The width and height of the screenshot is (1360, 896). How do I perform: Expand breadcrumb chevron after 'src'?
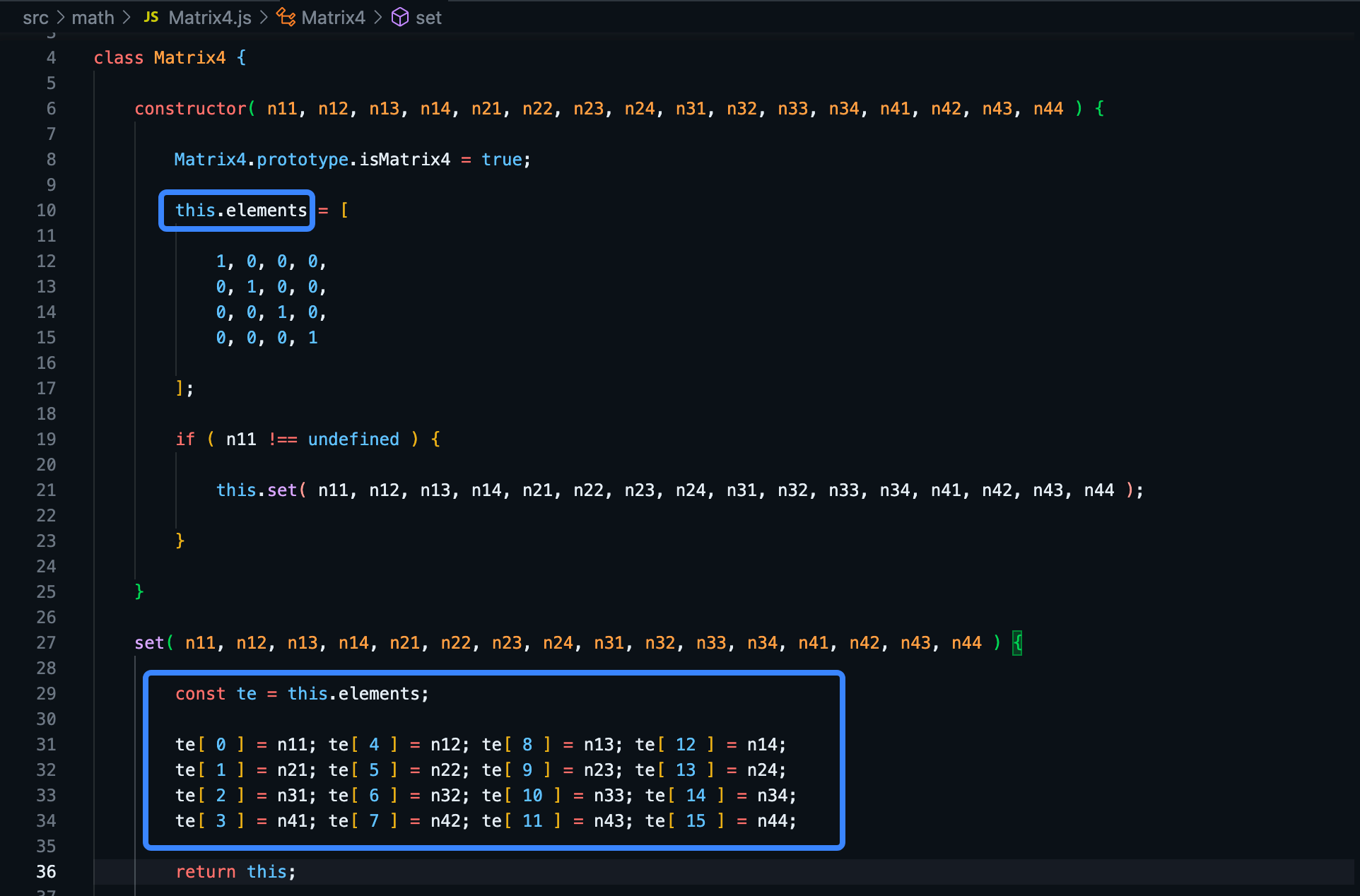60,18
